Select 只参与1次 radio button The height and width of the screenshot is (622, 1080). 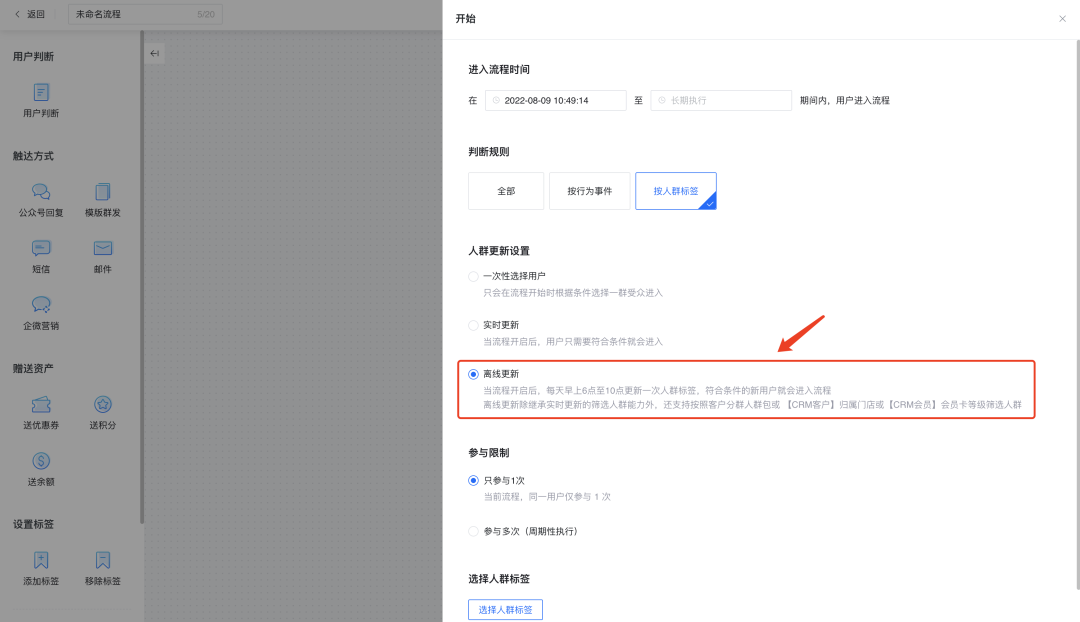tap(473, 480)
